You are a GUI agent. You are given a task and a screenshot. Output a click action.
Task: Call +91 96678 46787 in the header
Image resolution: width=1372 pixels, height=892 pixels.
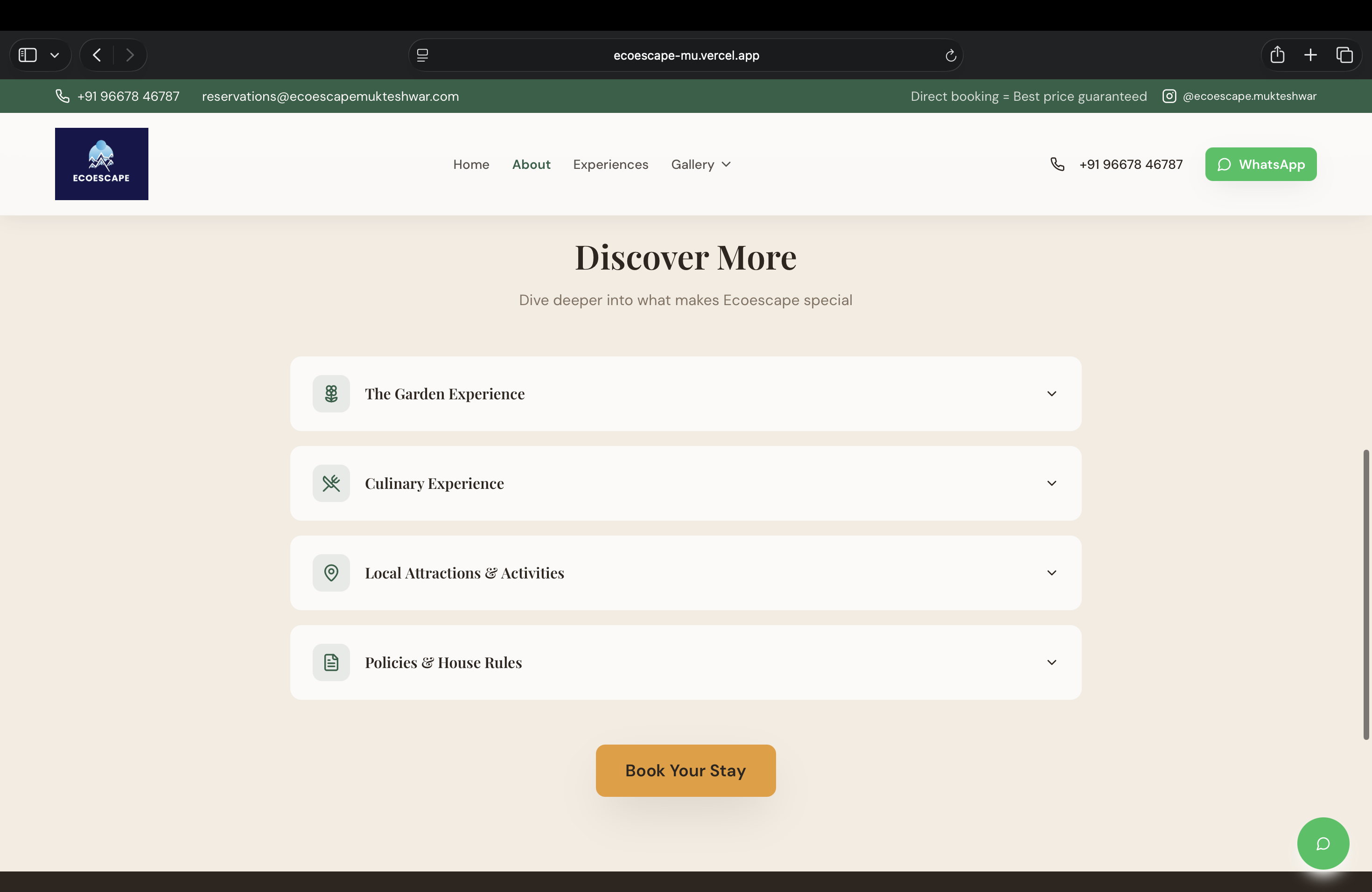[x=1130, y=165]
